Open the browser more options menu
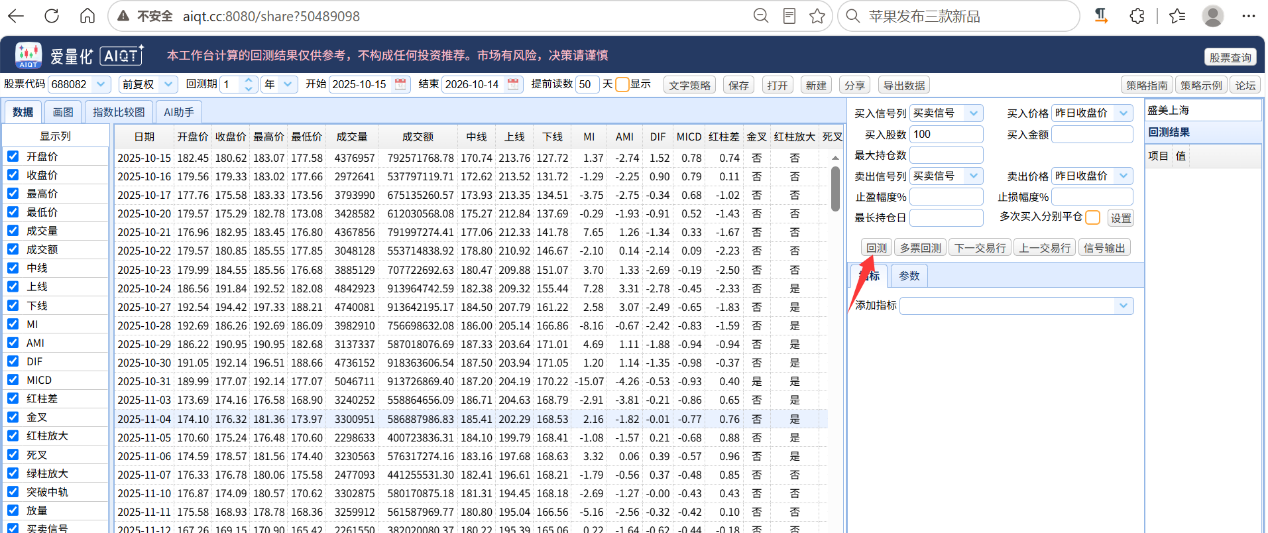This screenshot has width=1268, height=533. (1247, 16)
